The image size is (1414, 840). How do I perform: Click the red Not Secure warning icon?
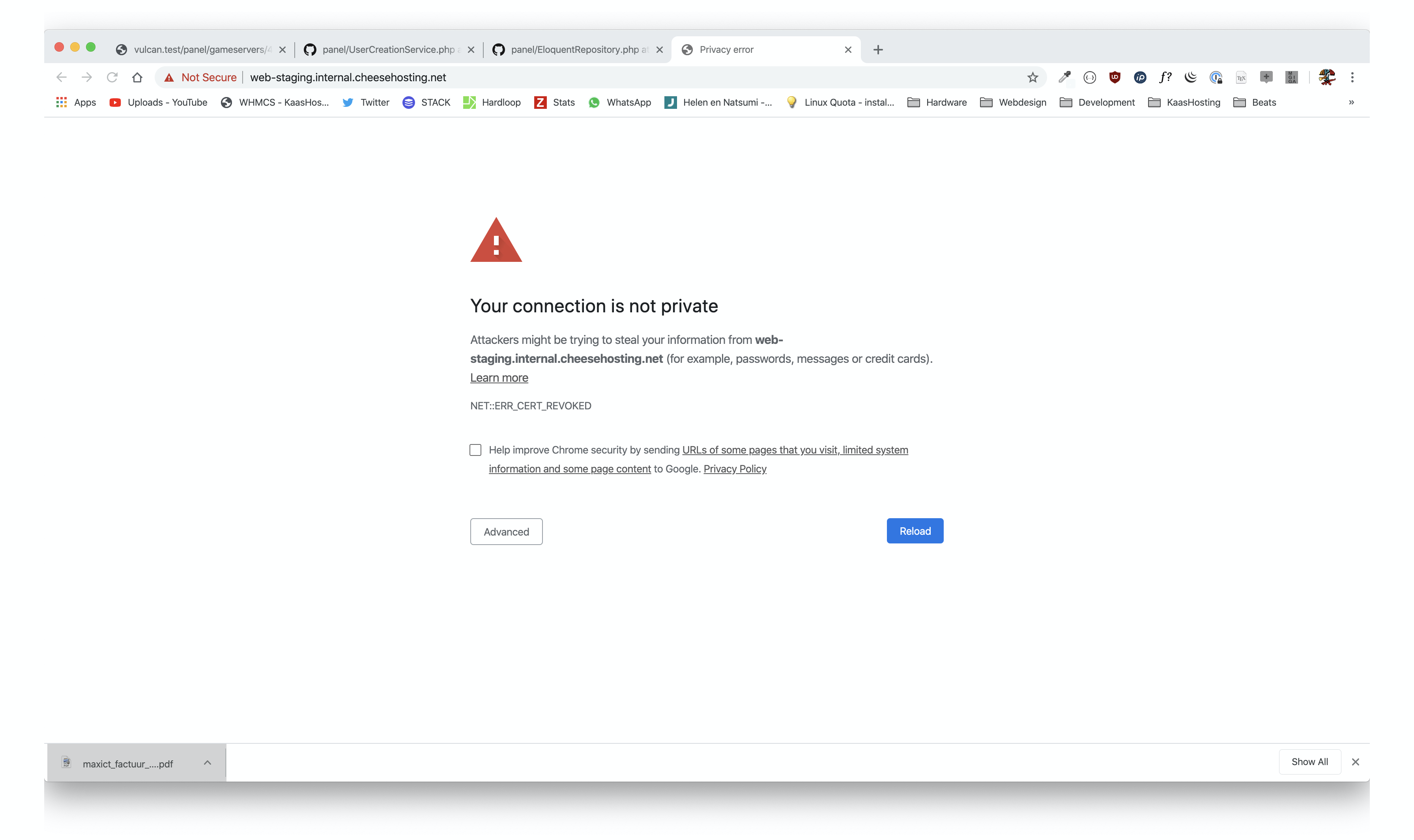(169, 78)
